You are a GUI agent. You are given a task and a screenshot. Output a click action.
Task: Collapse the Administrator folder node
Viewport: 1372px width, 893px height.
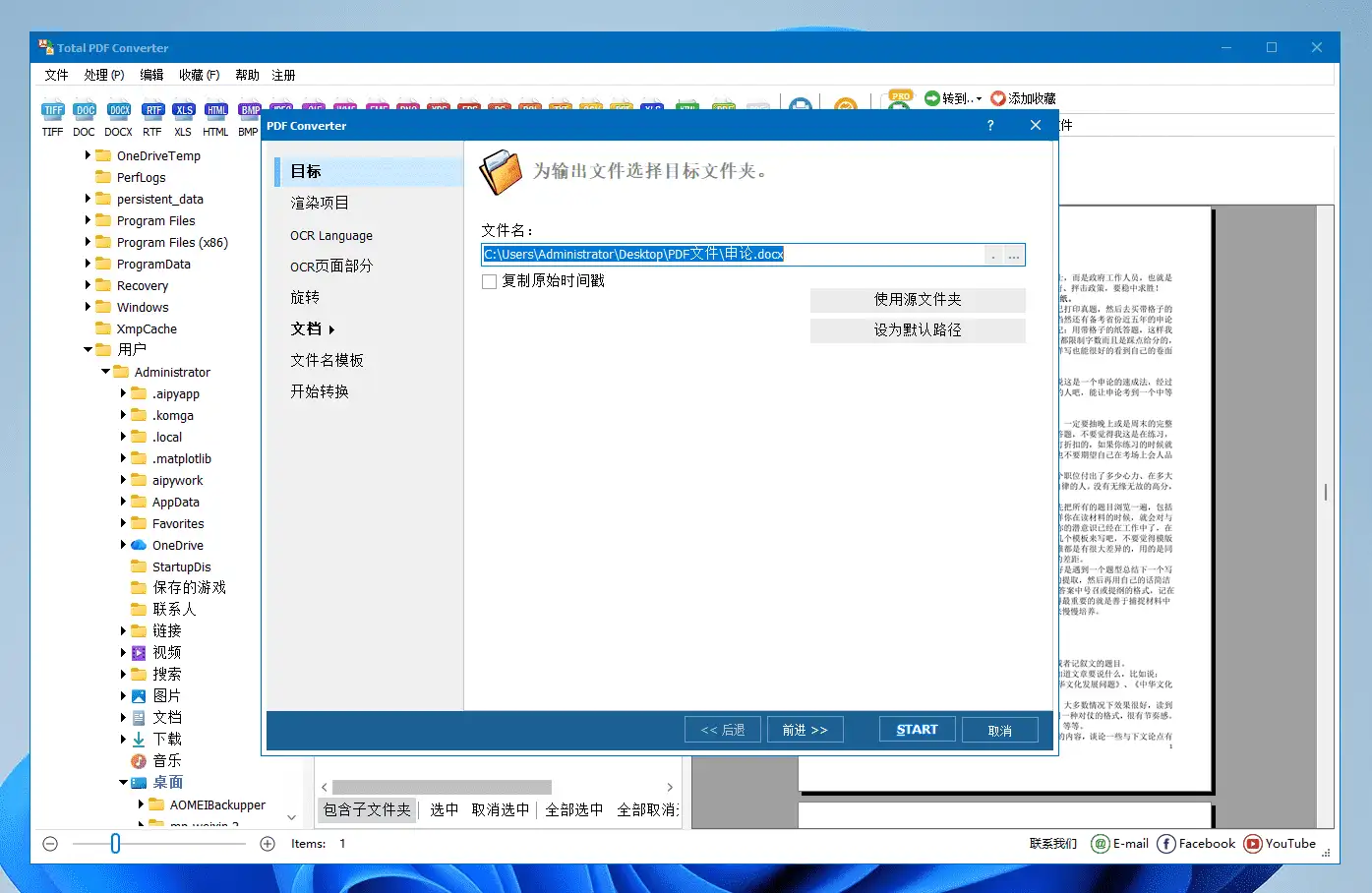(105, 372)
